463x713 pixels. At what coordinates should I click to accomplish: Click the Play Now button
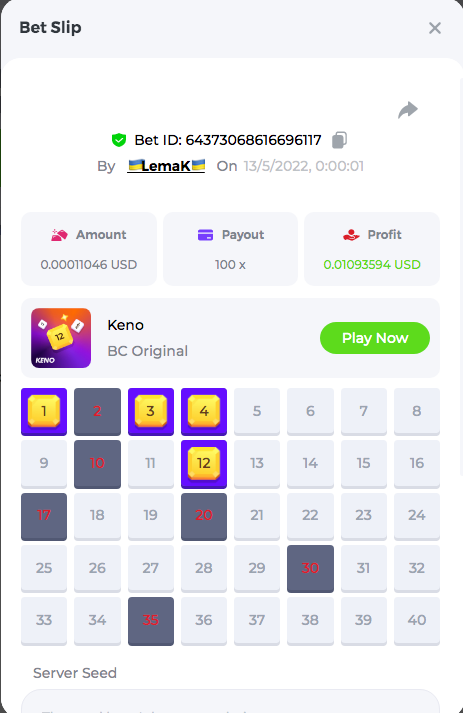click(x=375, y=338)
